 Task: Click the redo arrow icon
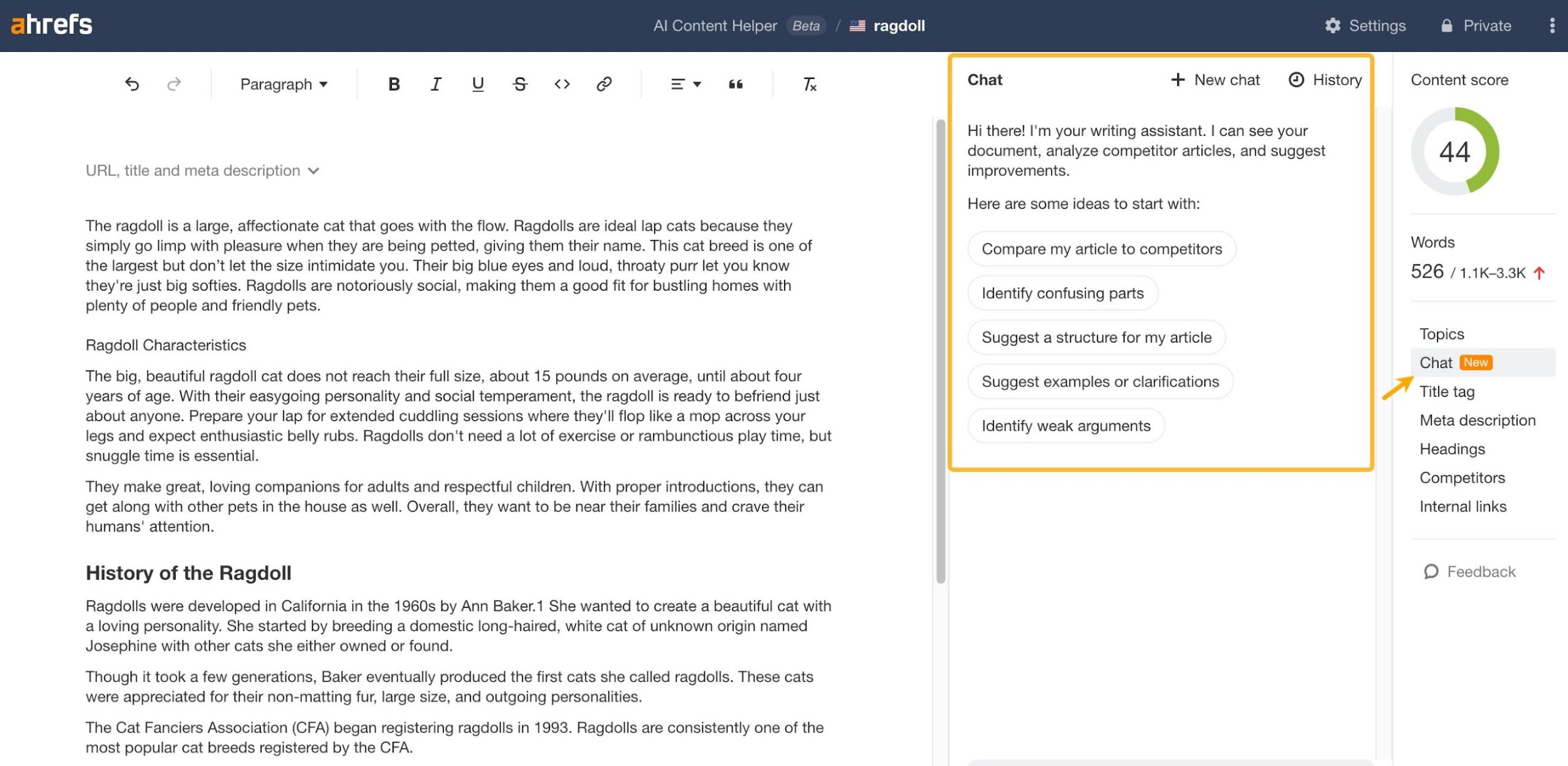coord(174,84)
